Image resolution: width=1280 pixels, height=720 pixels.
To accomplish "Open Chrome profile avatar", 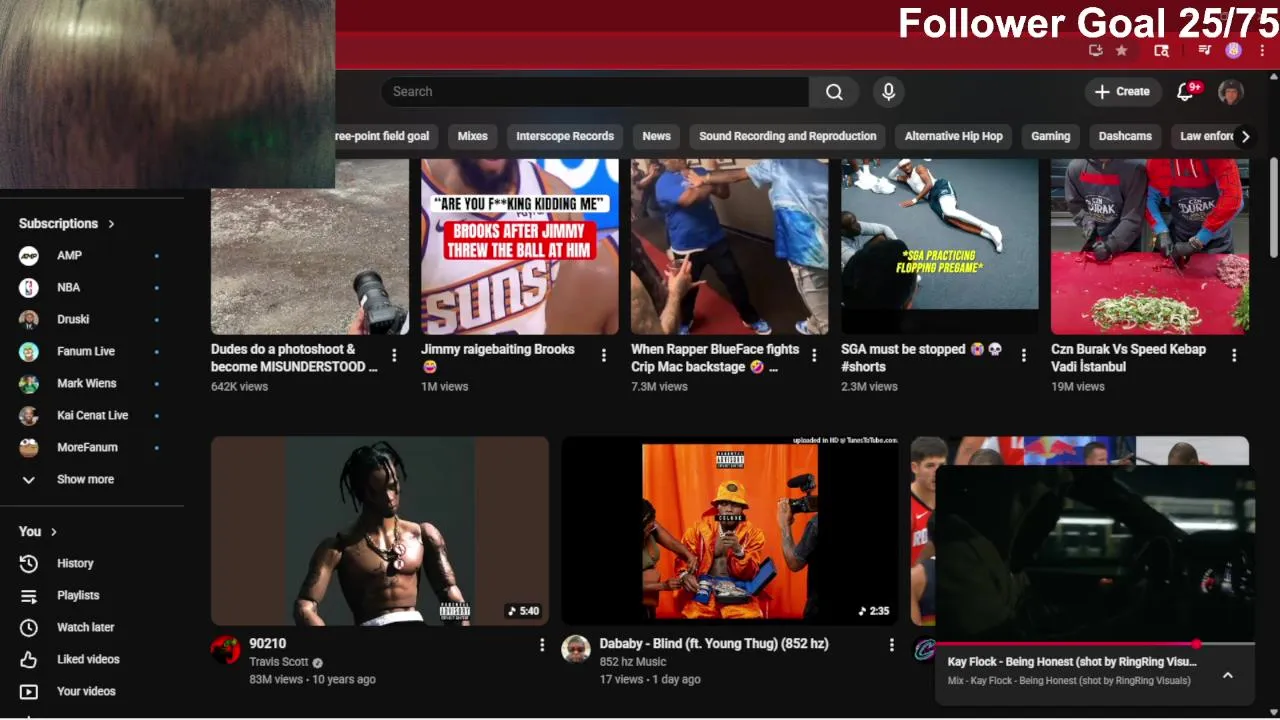I will click(x=1234, y=50).
